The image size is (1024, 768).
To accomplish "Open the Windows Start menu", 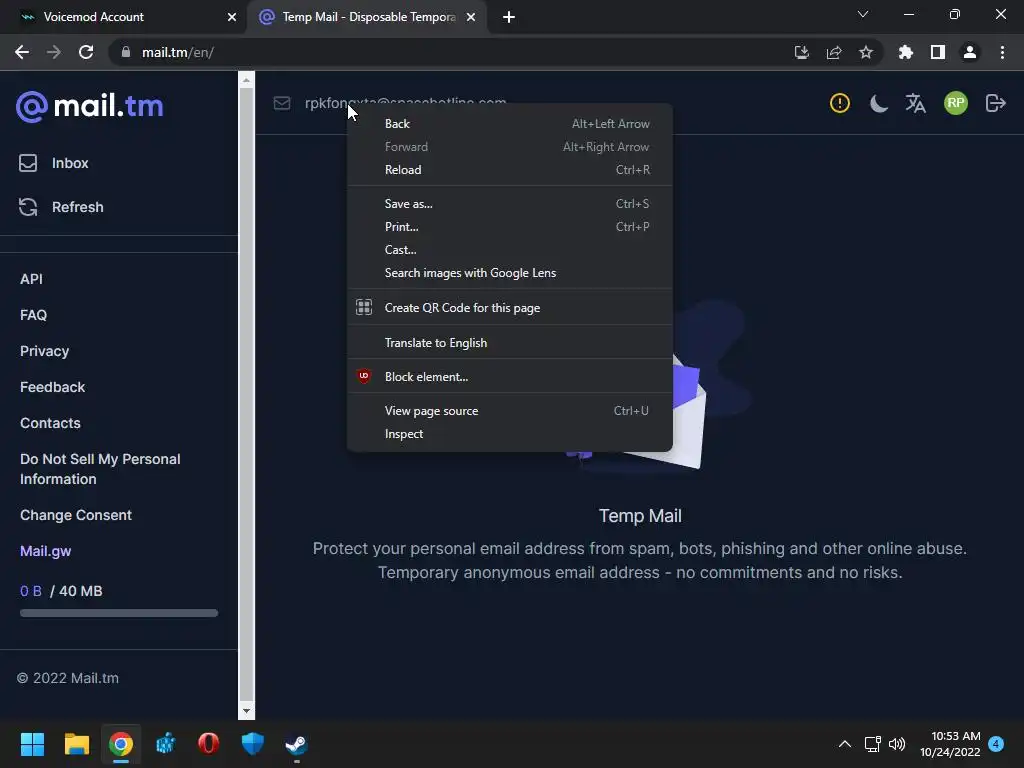I will [x=32, y=744].
